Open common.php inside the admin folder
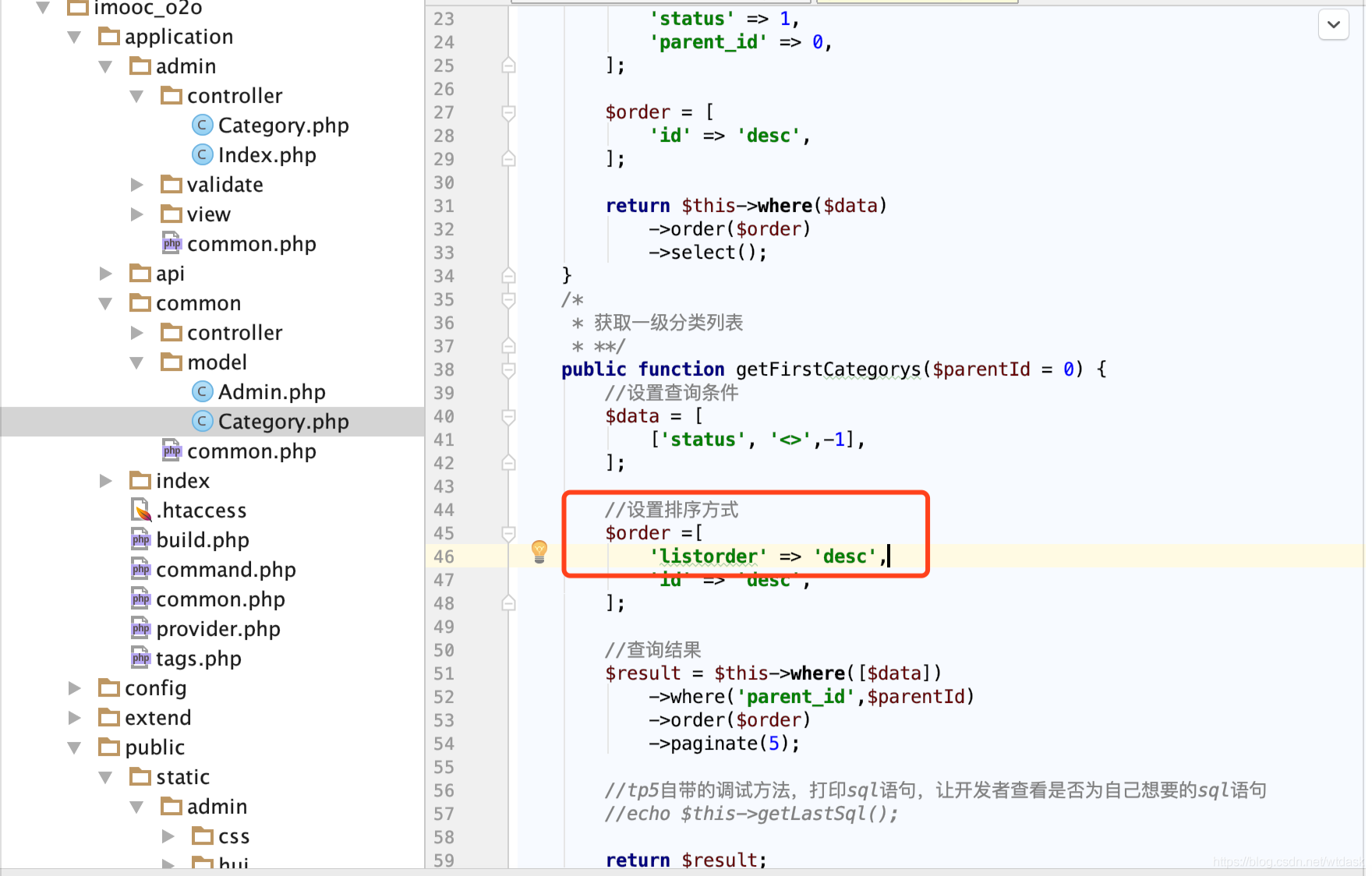This screenshot has width=1372, height=876. point(251,244)
